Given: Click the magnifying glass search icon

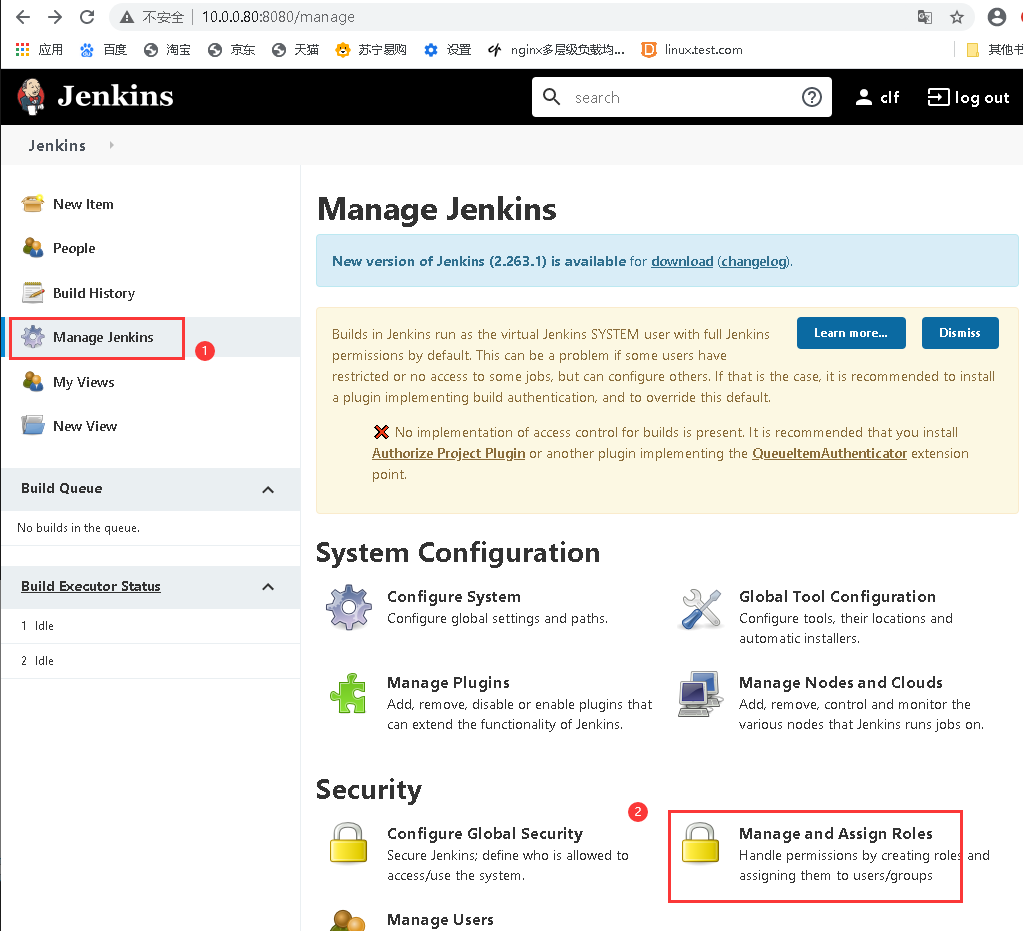Looking at the screenshot, I should click(551, 97).
